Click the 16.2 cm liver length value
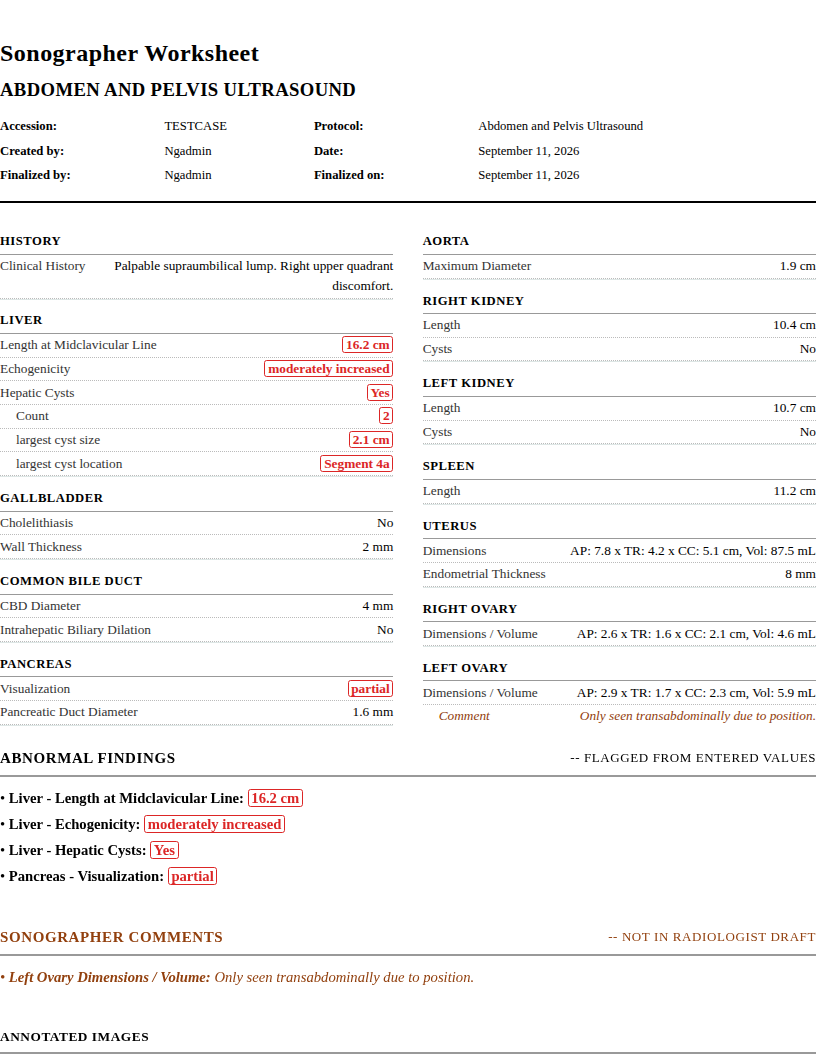The height and width of the screenshot is (1056, 816). tap(368, 345)
